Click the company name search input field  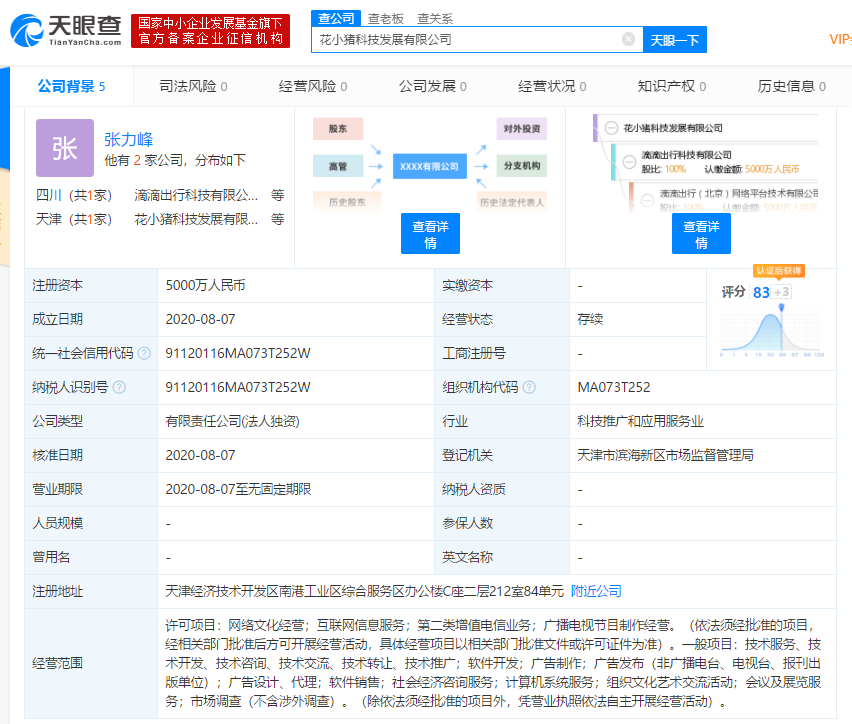click(470, 39)
